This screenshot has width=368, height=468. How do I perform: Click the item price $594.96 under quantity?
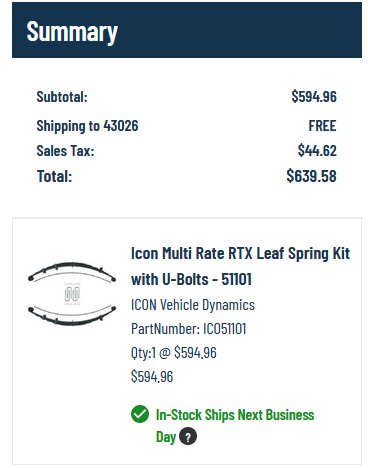coord(152,376)
